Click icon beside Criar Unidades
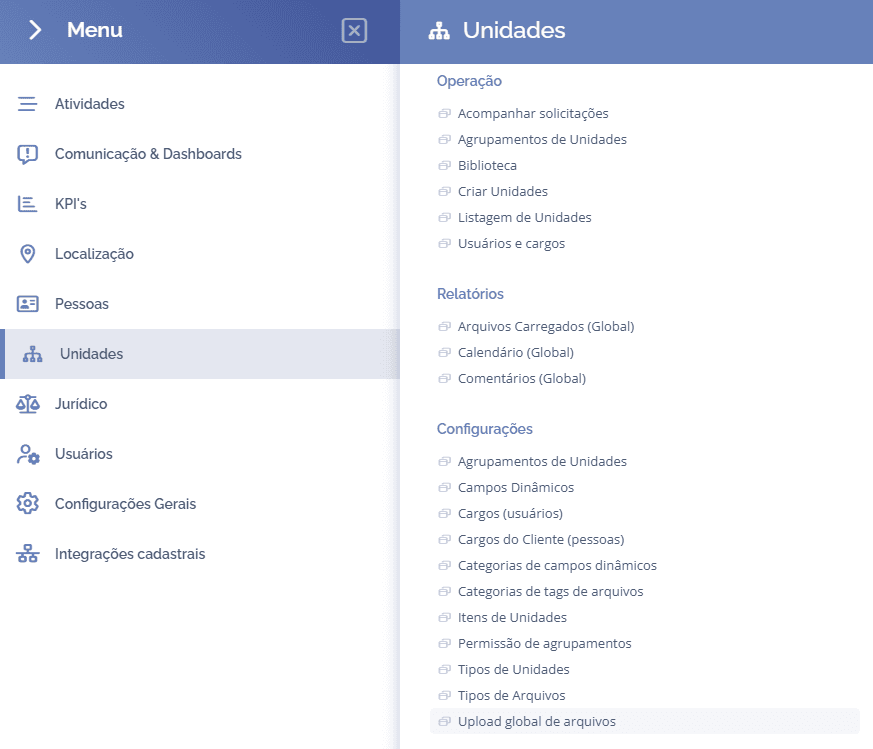 tap(444, 192)
